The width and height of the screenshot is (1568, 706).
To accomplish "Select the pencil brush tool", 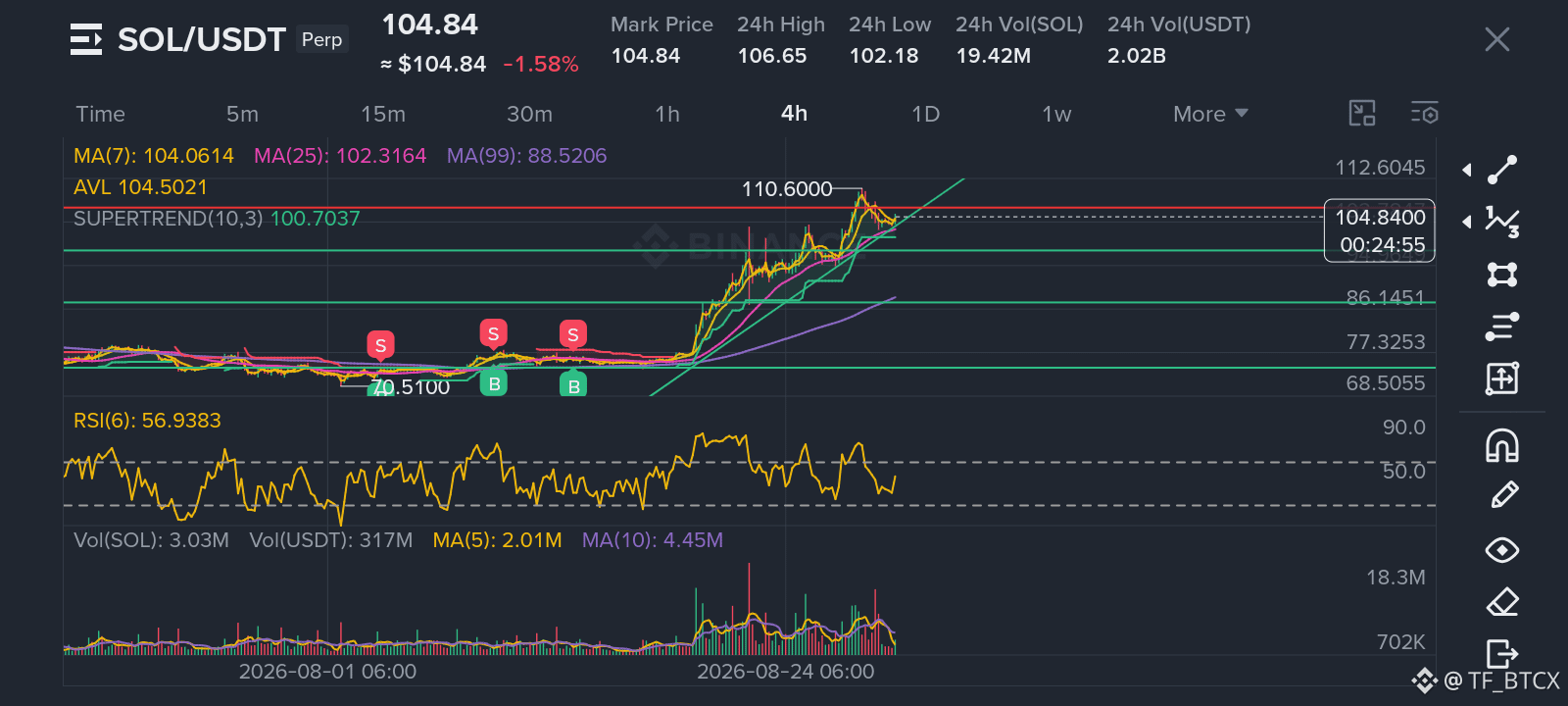I will coord(1503,496).
